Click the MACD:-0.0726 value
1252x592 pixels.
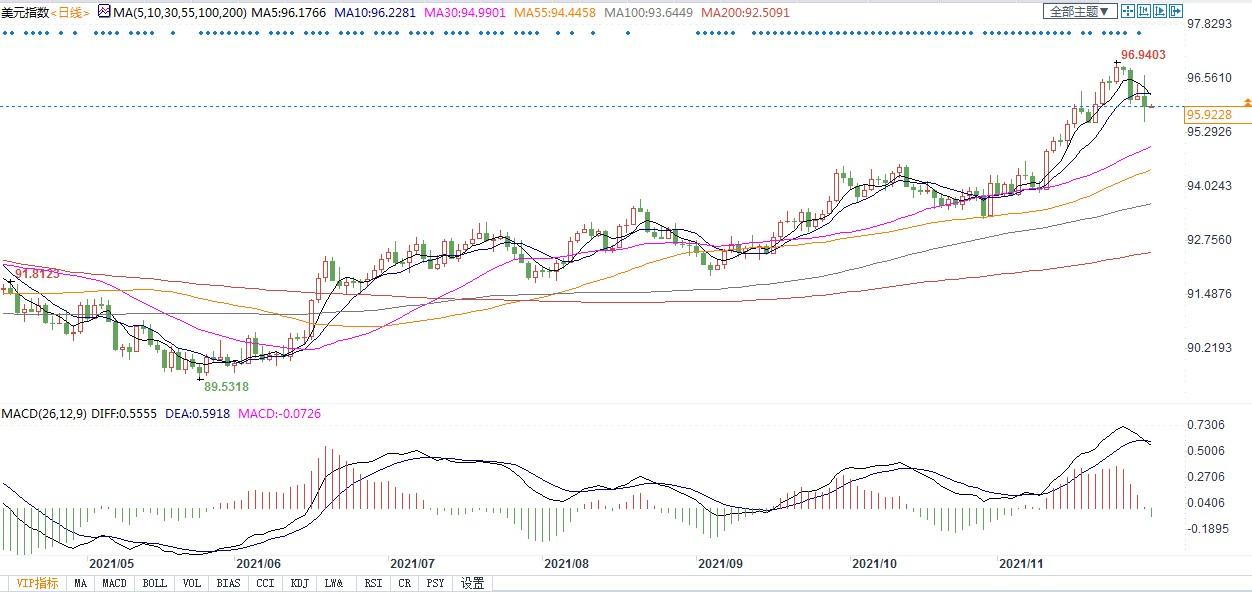tap(282, 413)
